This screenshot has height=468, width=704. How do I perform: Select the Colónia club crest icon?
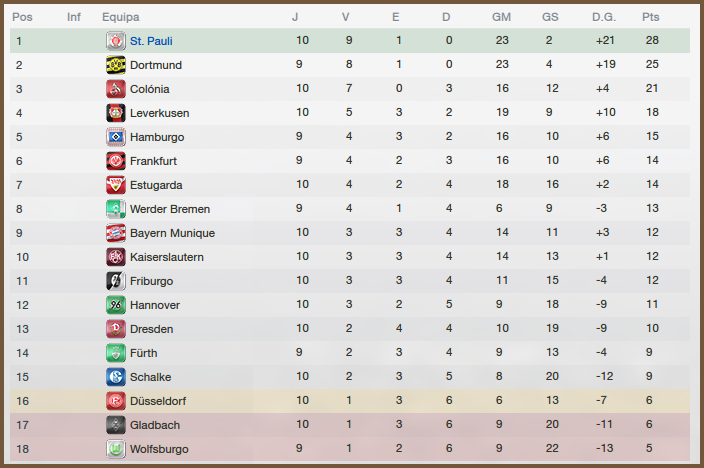pyautogui.click(x=115, y=89)
